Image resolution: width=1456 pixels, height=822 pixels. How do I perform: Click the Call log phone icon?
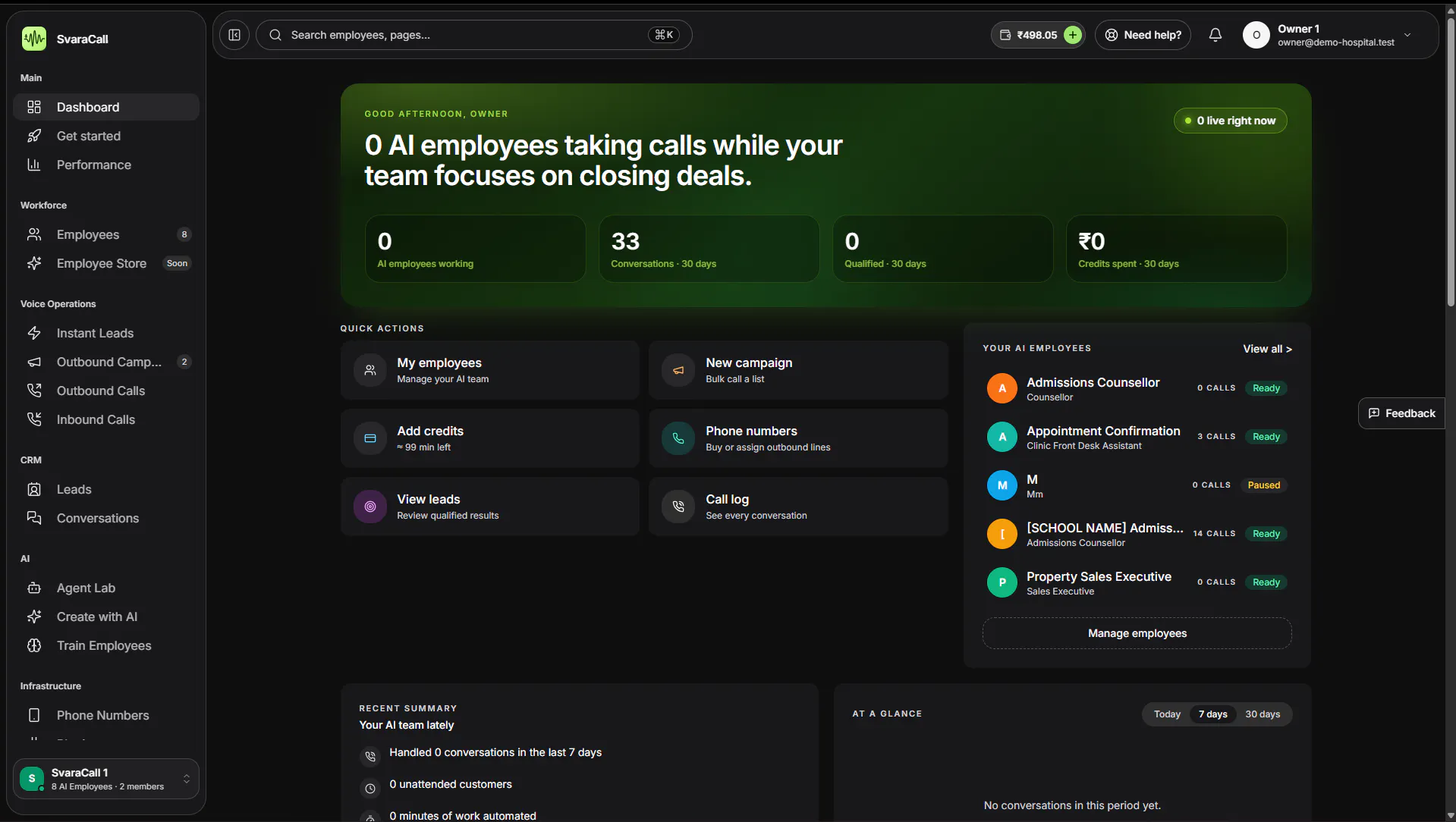678,507
